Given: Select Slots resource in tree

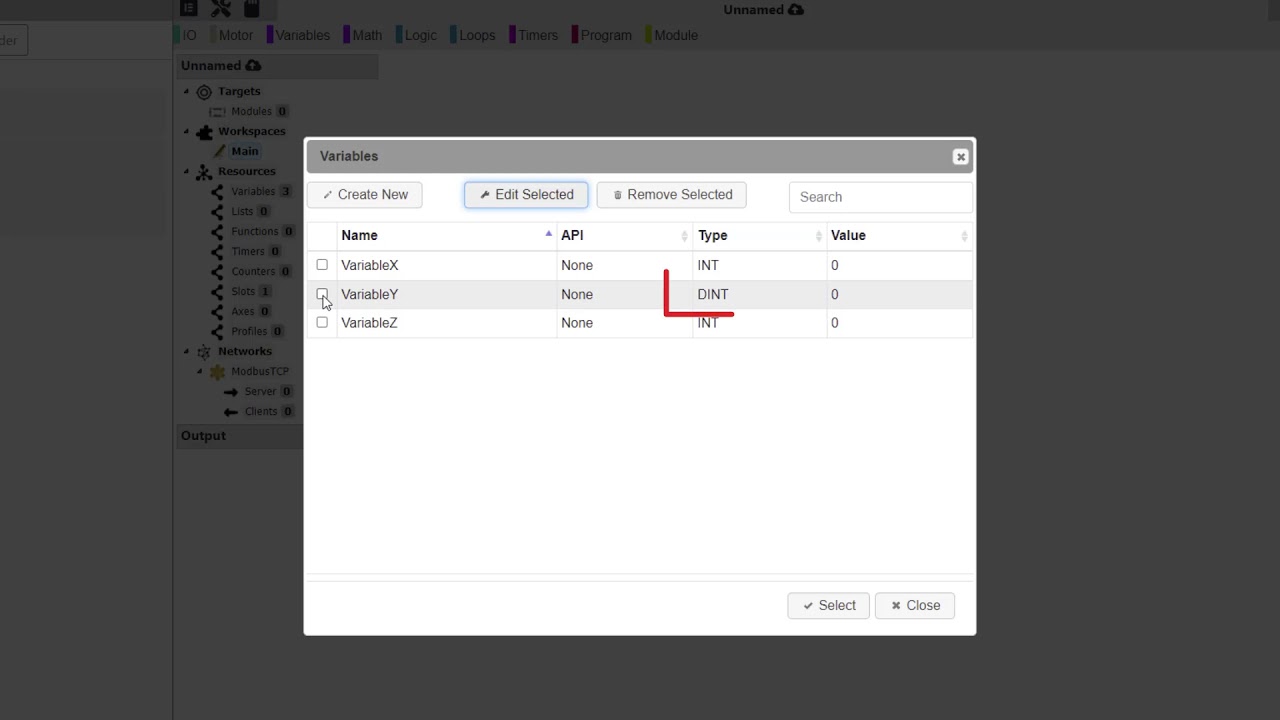Looking at the screenshot, I should point(243,292).
